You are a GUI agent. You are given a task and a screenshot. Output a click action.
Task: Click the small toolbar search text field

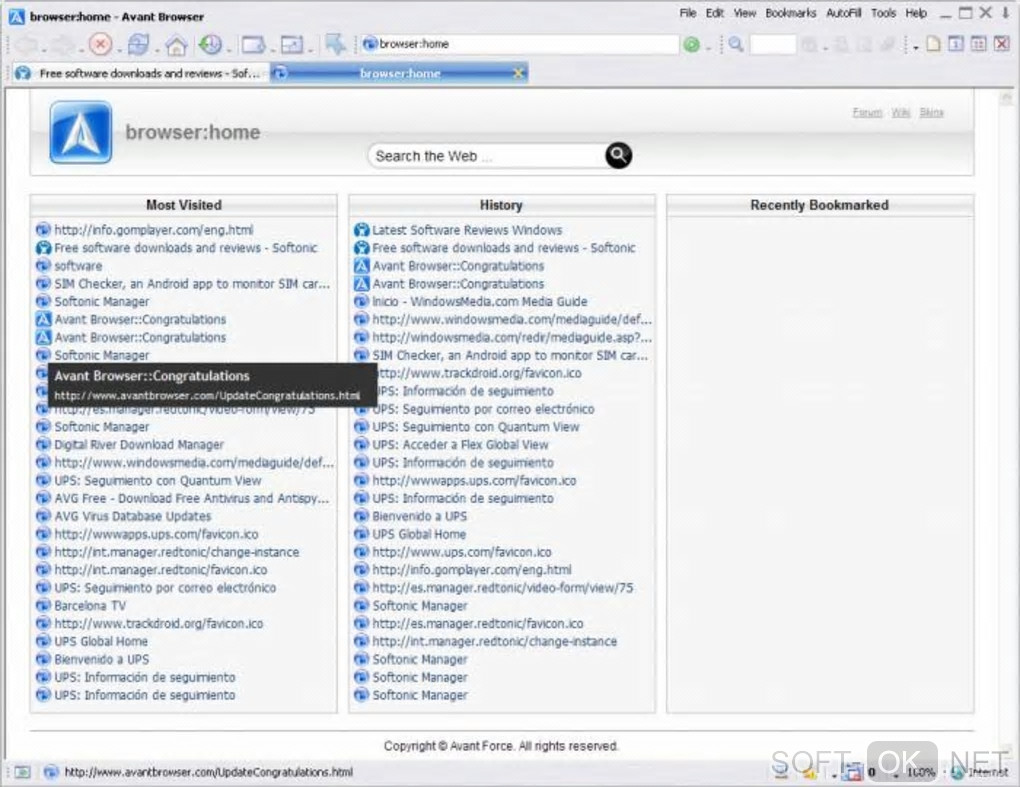pyautogui.click(x=773, y=44)
